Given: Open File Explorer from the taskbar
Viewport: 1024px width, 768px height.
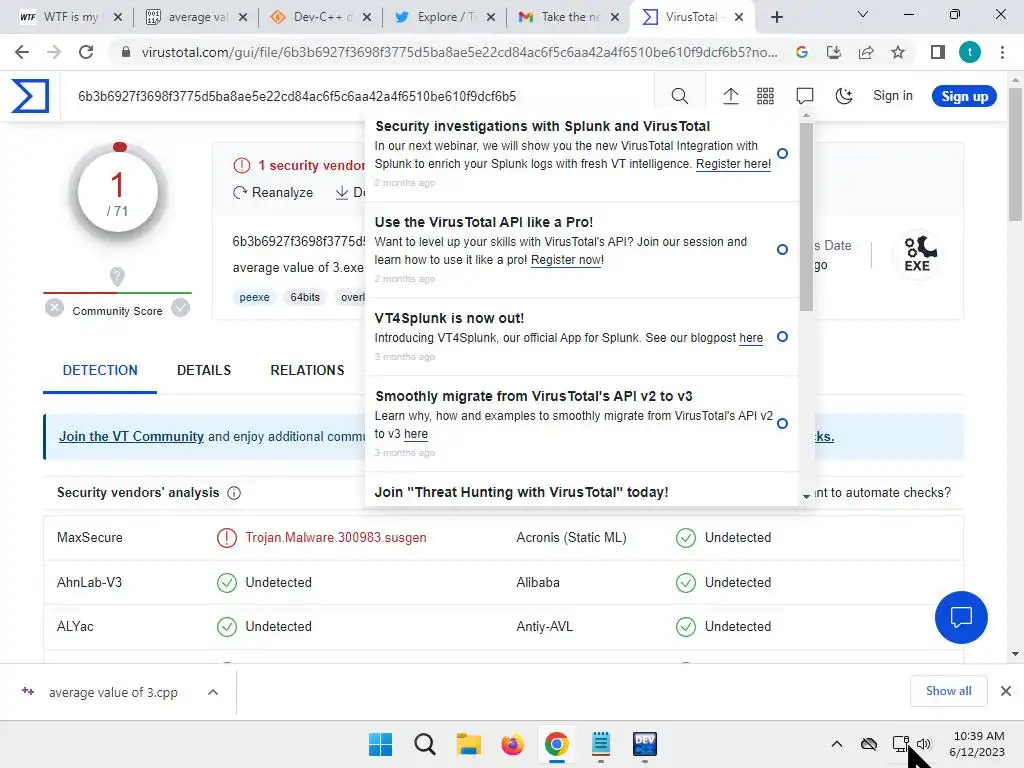Looking at the screenshot, I should [468, 744].
